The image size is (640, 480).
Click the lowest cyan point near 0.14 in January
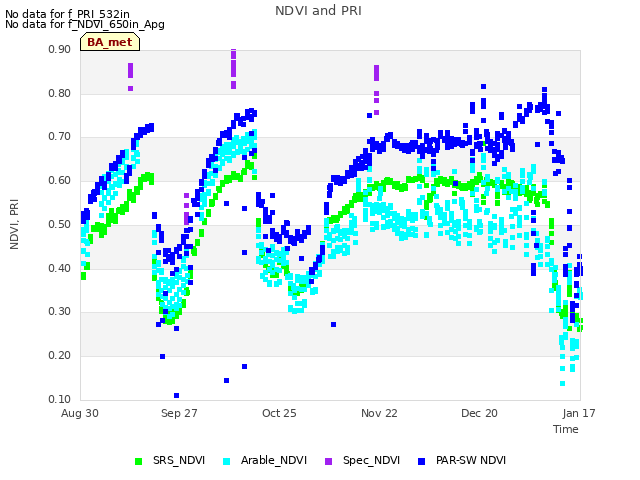(562, 384)
